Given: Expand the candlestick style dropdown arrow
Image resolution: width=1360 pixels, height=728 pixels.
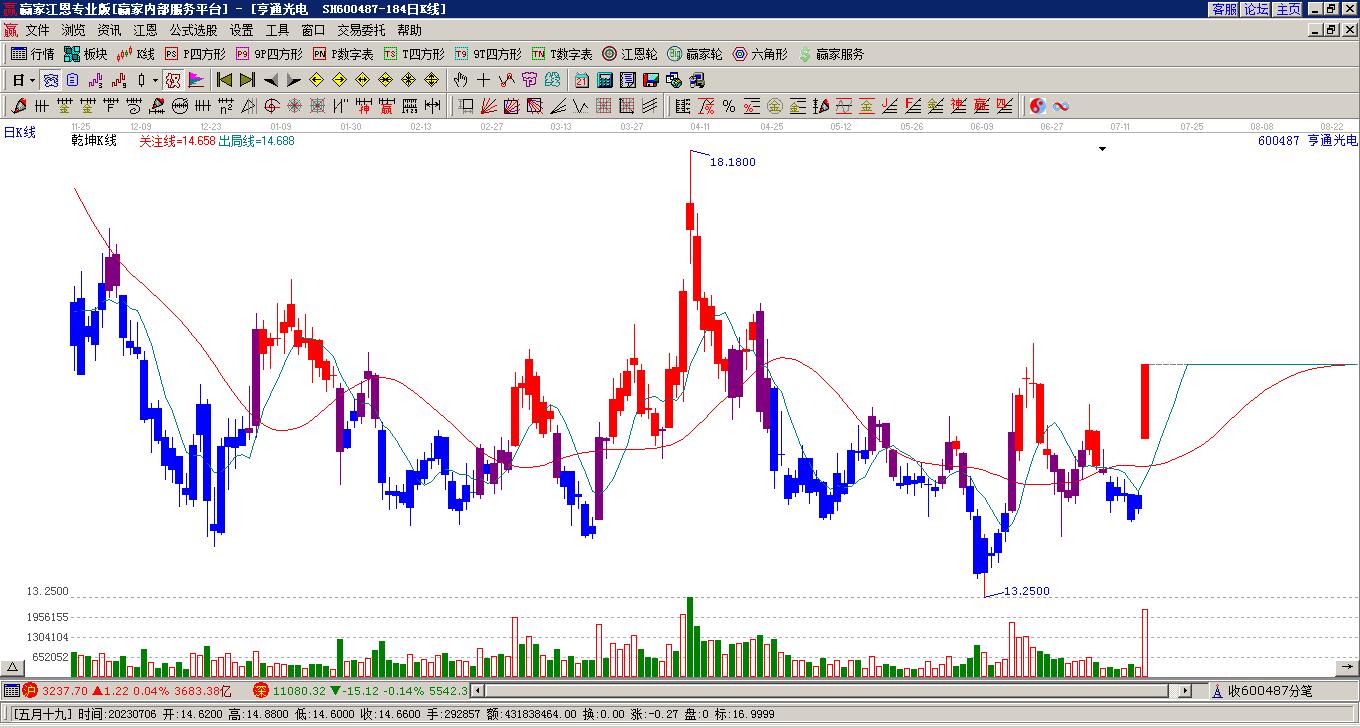Looking at the screenshot, I should [155, 80].
